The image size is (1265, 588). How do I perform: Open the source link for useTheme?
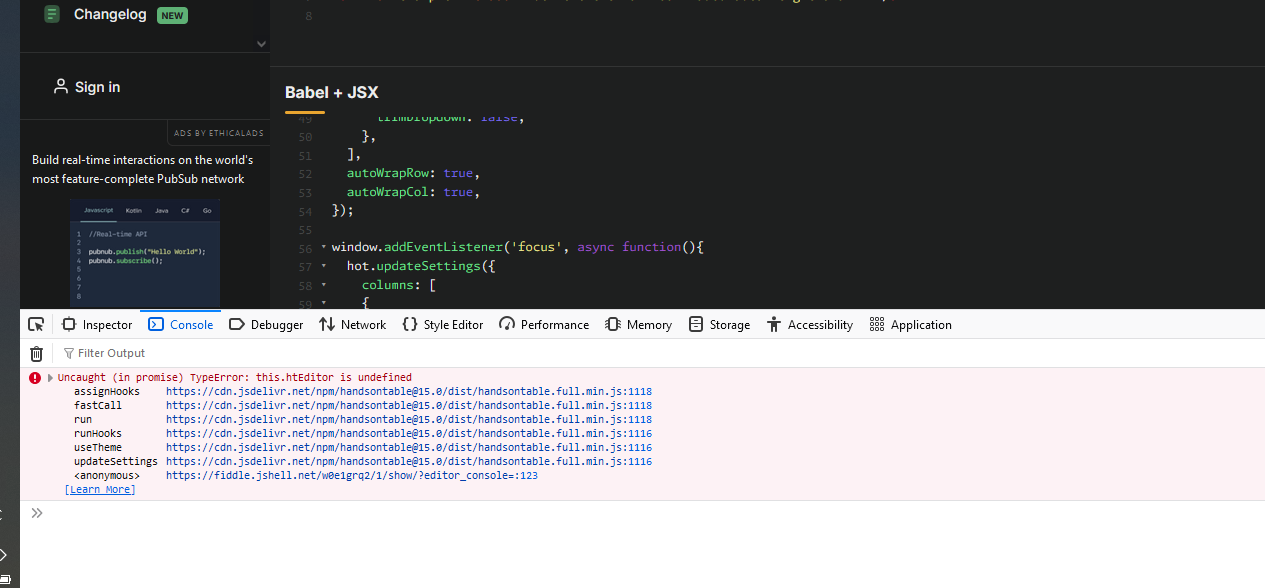[409, 448]
